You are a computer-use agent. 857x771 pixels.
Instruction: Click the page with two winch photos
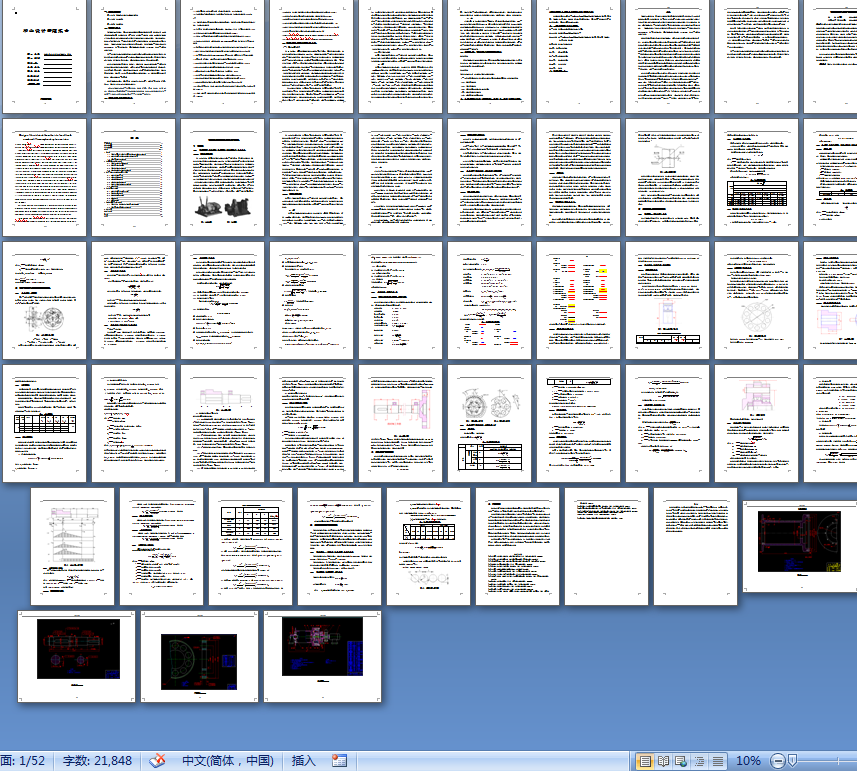222,178
